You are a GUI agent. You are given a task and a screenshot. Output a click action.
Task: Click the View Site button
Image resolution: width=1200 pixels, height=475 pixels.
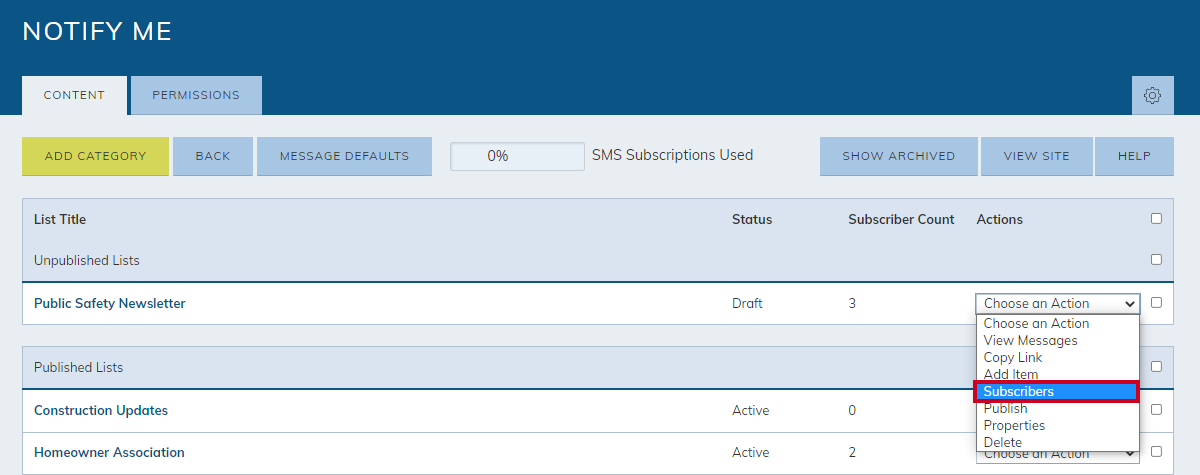coord(1037,156)
